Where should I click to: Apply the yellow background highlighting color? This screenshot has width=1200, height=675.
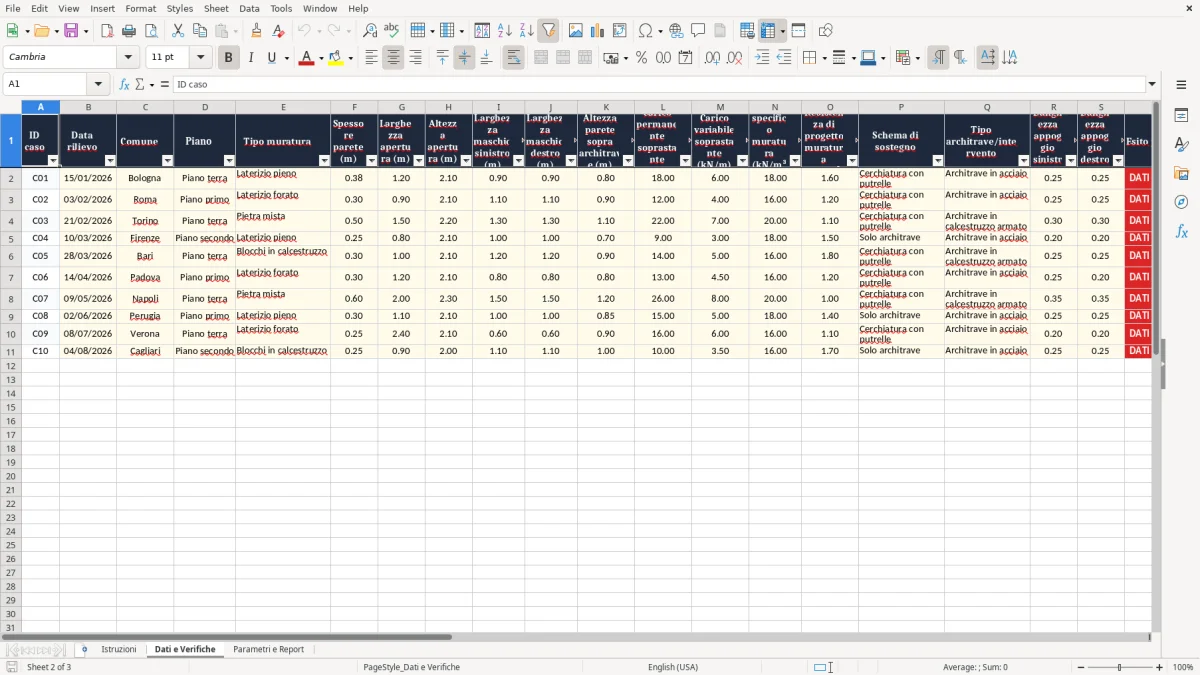click(x=335, y=58)
